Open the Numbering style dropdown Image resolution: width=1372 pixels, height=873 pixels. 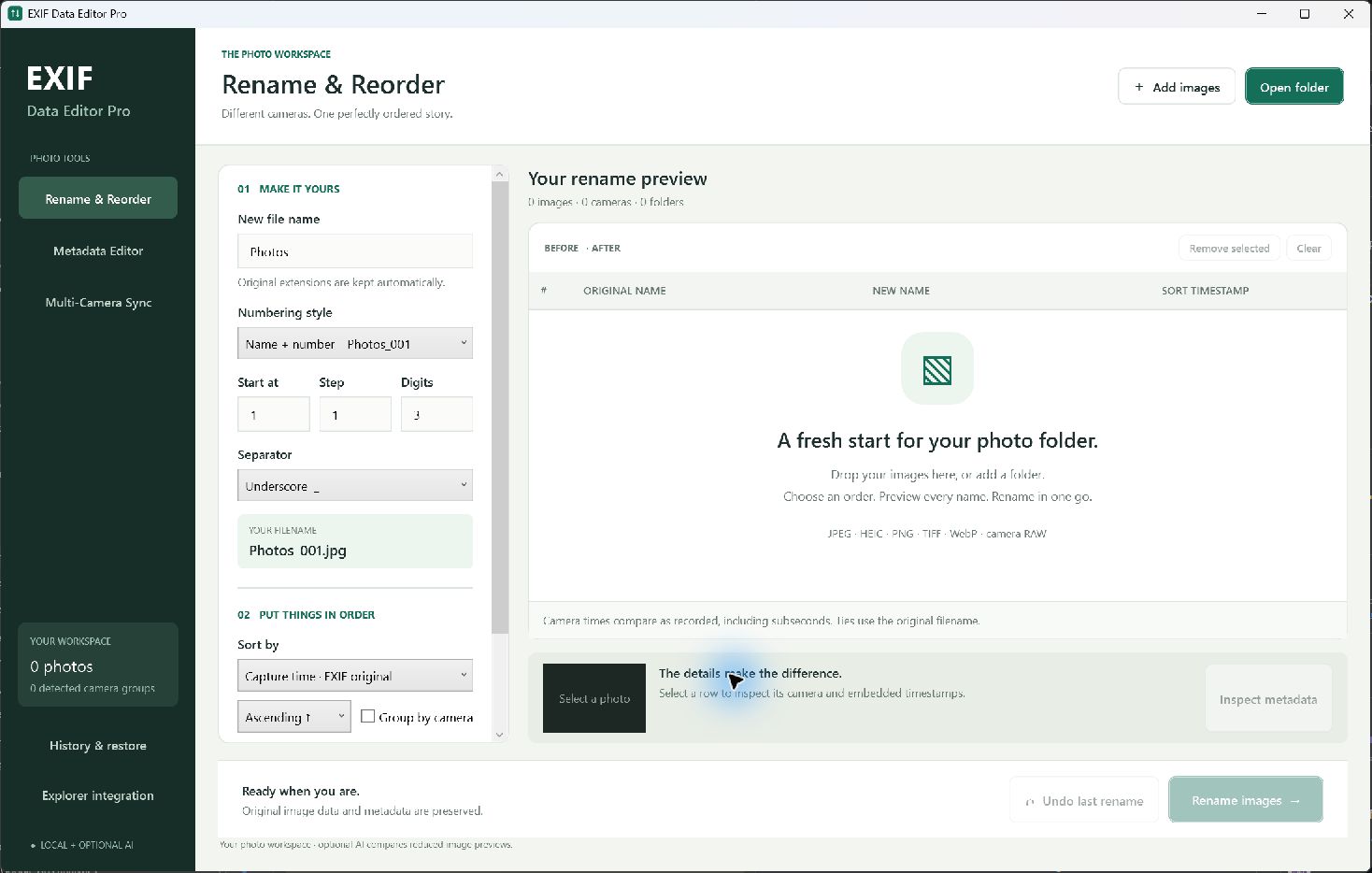tap(355, 343)
